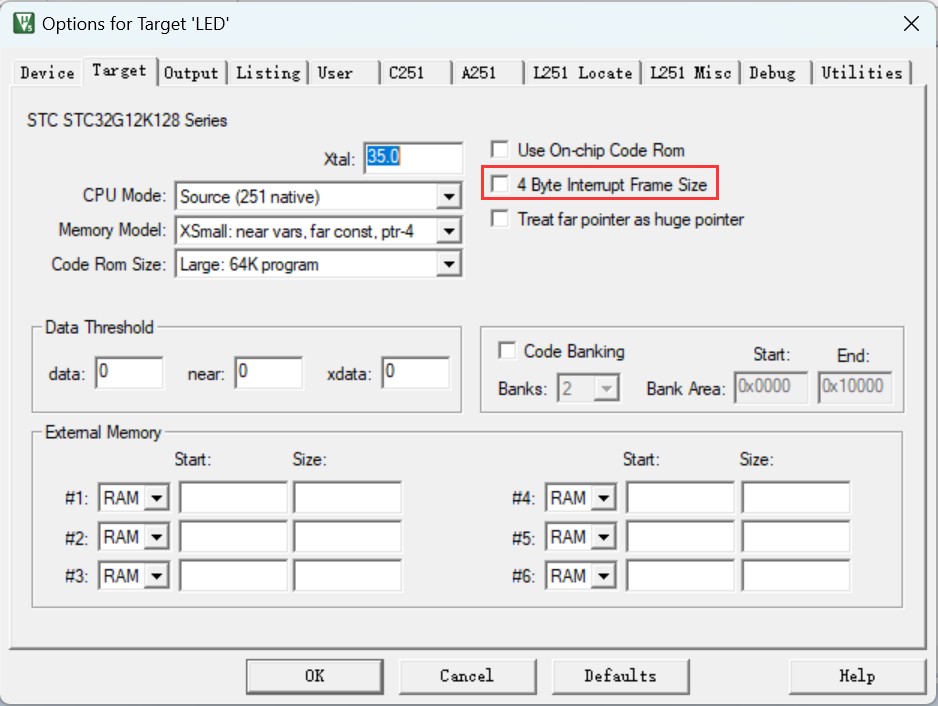Open the Memory Model dropdown

(449, 231)
